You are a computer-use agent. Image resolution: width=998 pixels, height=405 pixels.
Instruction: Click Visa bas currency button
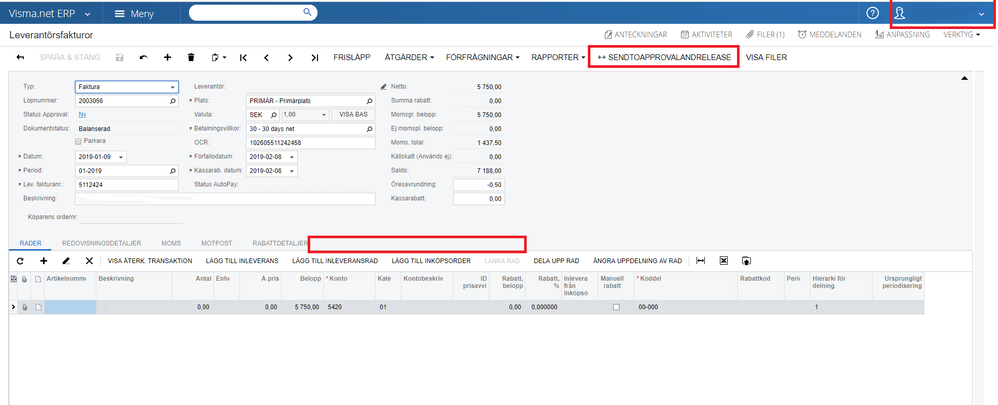point(353,115)
